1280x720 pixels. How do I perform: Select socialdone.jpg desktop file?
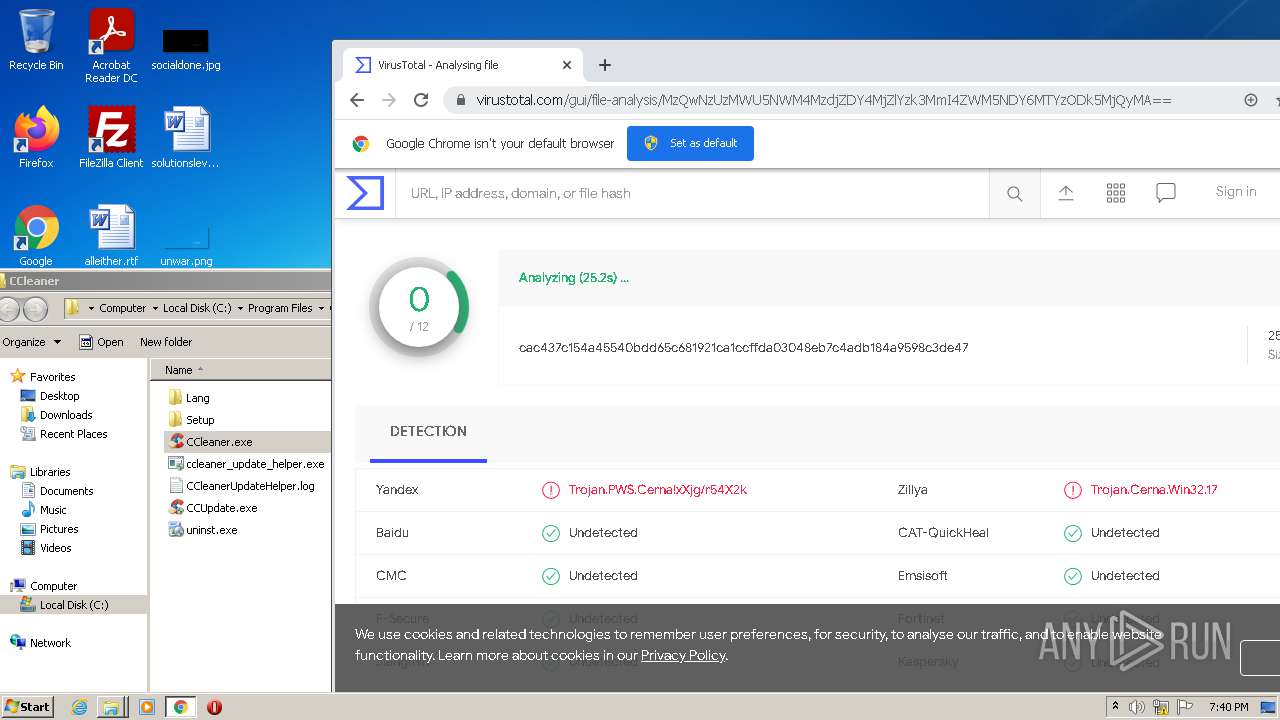tap(186, 48)
